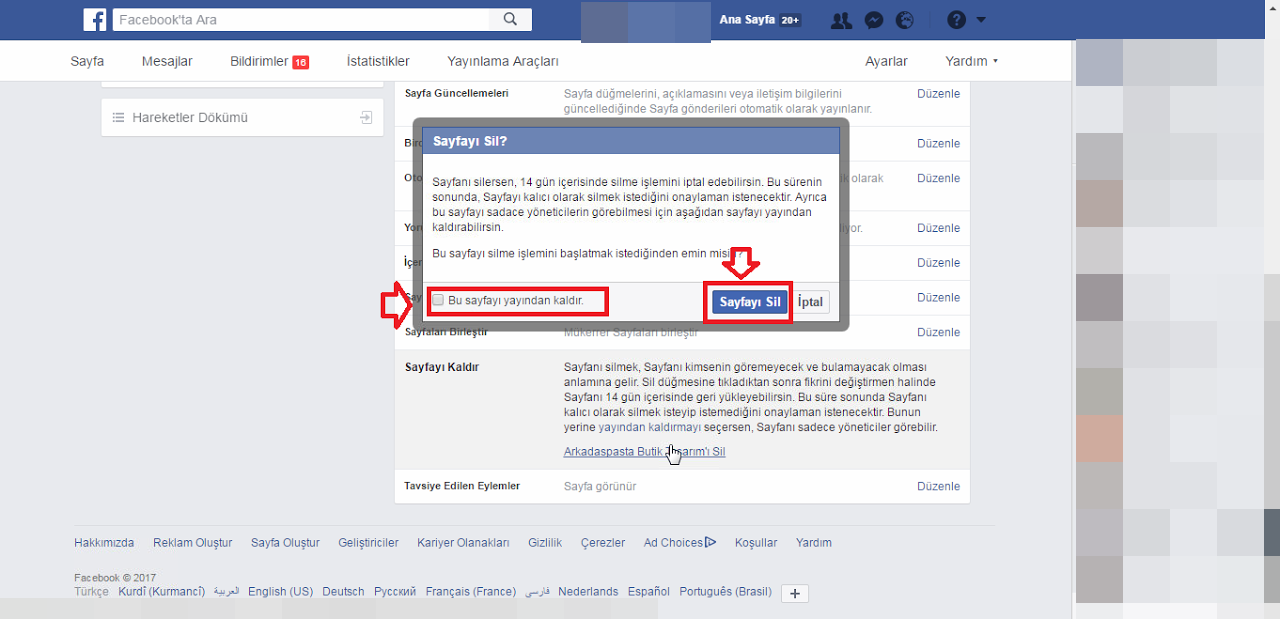Expand the Yardım dropdown in page nav

tap(971, 61)
